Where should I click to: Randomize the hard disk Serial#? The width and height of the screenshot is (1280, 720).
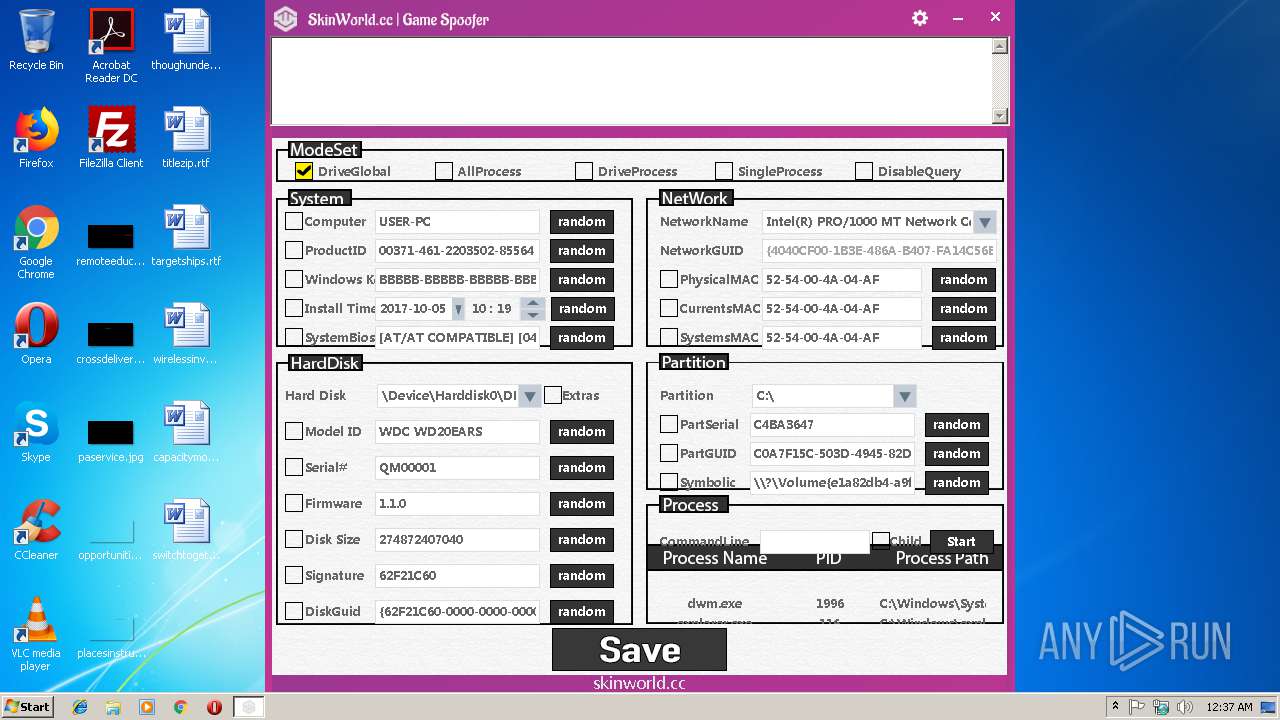[582, 467]
